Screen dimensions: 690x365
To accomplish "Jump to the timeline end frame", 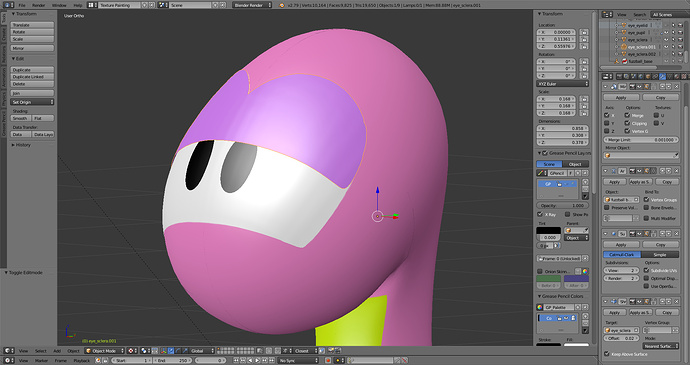I will point(273,361).
